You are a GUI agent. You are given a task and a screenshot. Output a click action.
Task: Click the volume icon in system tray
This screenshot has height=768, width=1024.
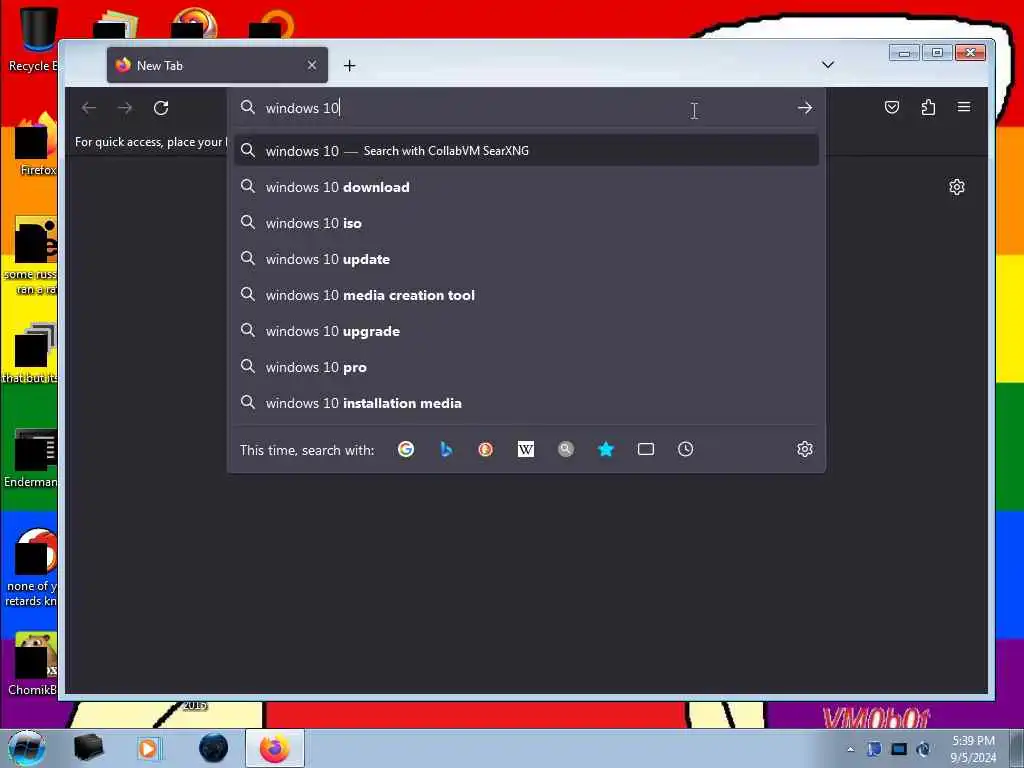point(923,749)
